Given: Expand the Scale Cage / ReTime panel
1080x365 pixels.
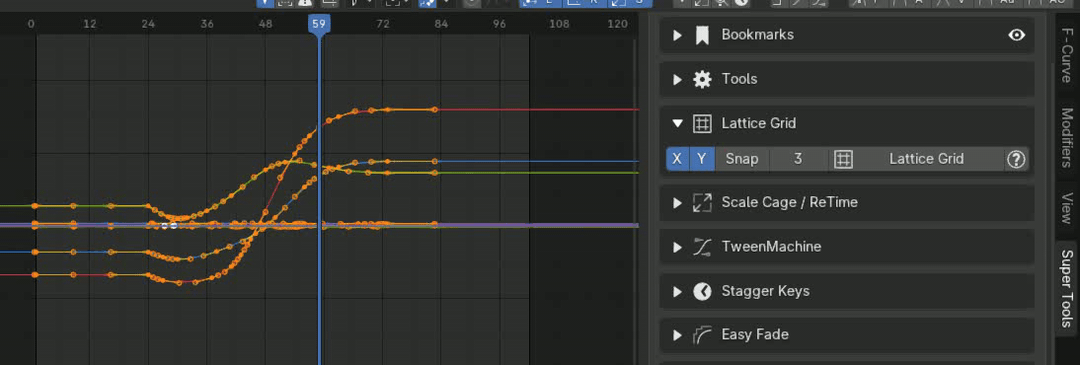Looking at the screenshot, I should [678, 203].
